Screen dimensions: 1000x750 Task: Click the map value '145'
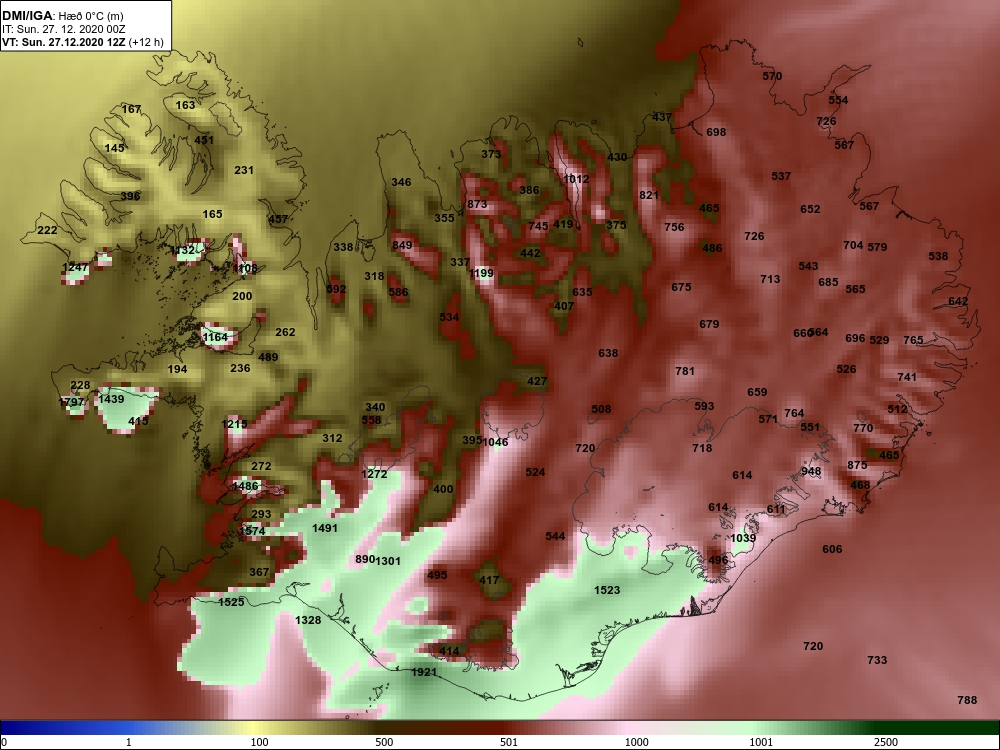[x=115, y=148]
